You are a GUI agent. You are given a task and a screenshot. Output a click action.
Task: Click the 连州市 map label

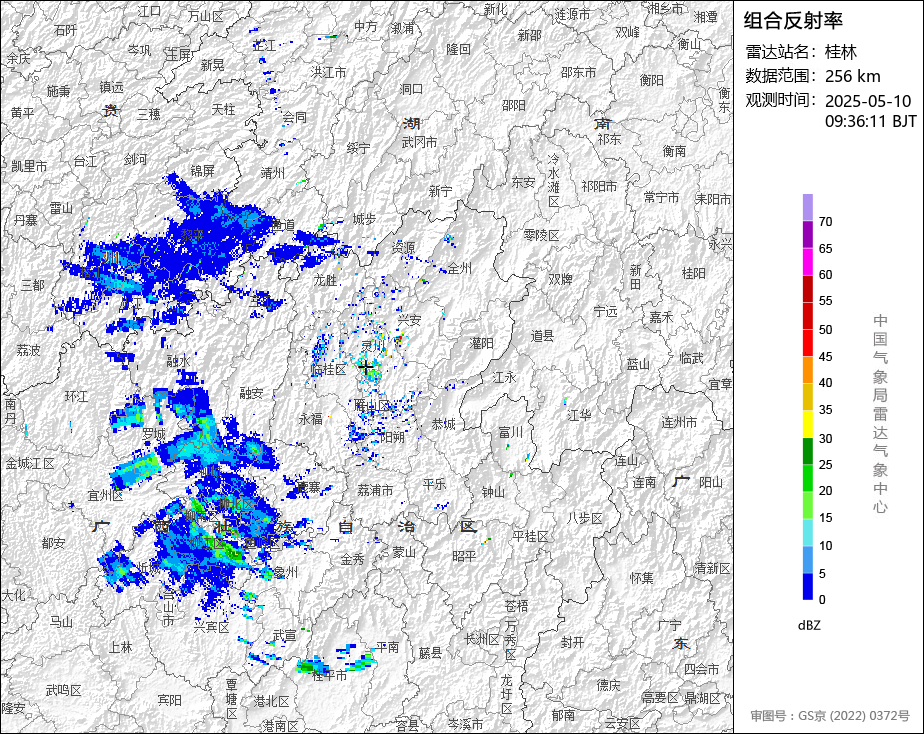coord(679,422)
